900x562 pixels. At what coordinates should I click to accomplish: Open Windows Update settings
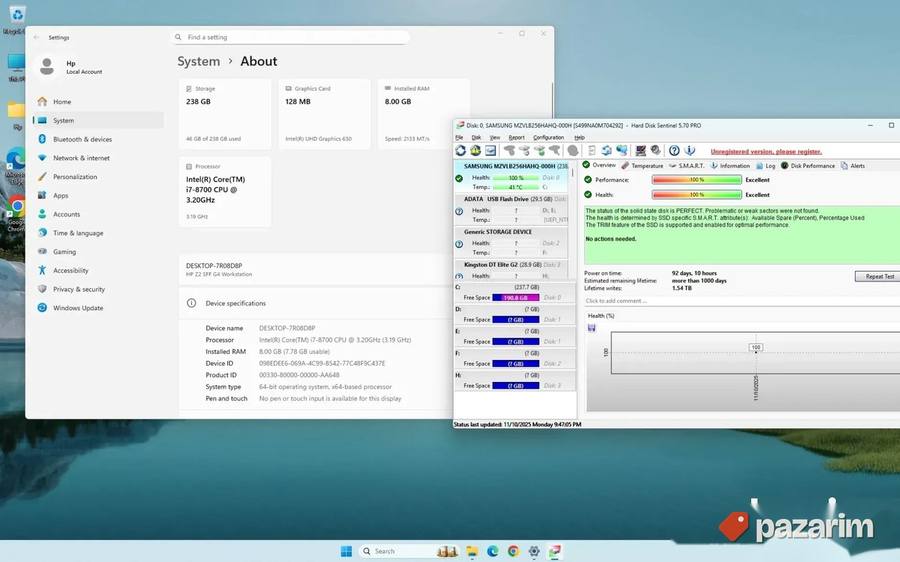pos(98,308)
